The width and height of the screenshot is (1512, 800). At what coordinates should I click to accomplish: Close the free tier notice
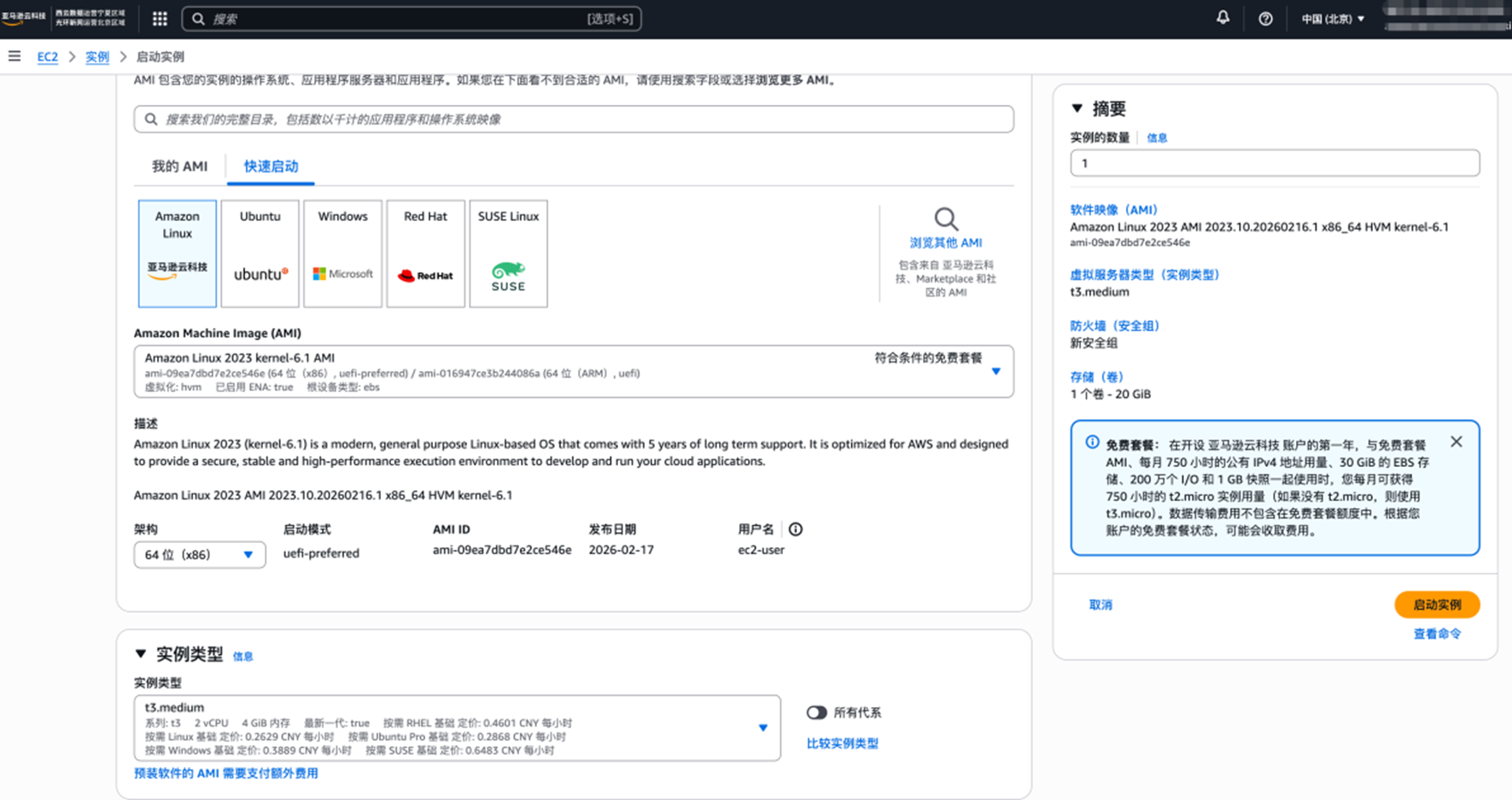pos(1456,441)
